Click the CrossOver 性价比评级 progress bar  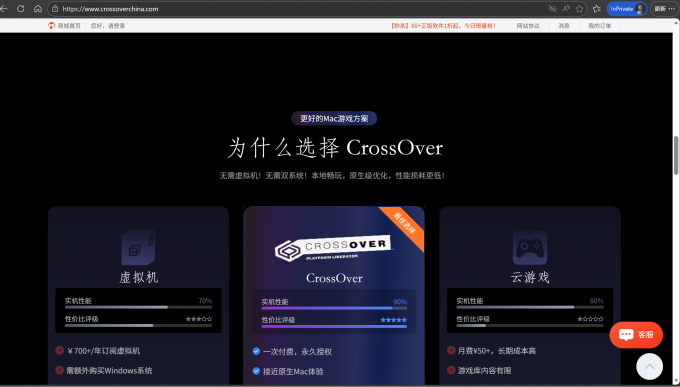[334, 326]
